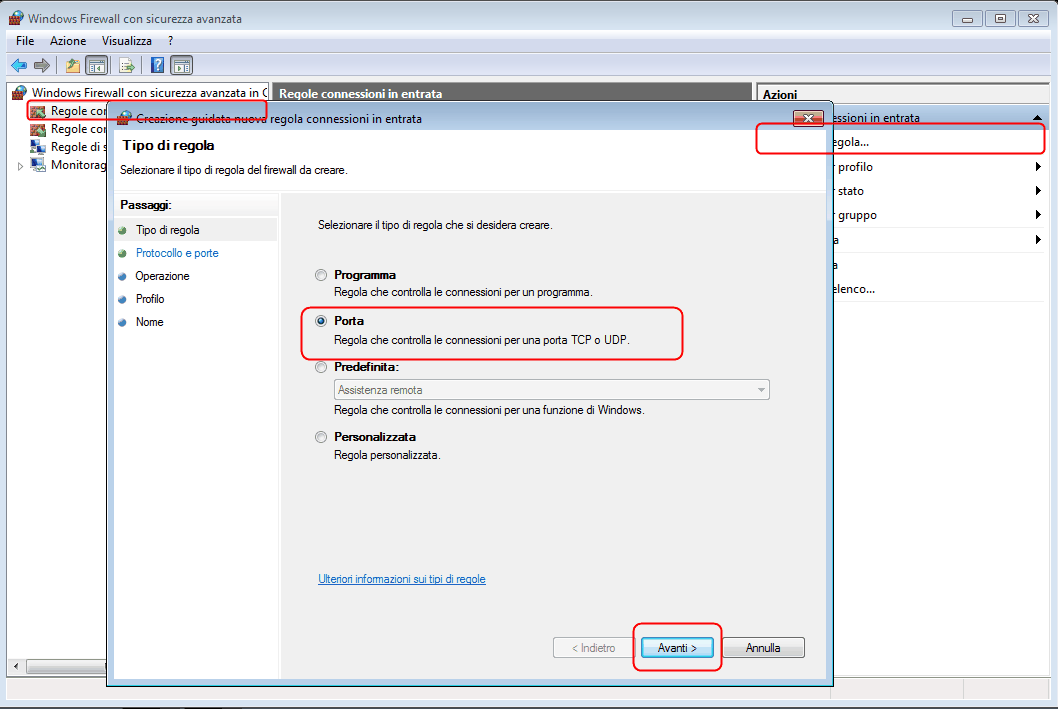
Task: Select the Personalizzata radio button
Action: pos(321,437)
